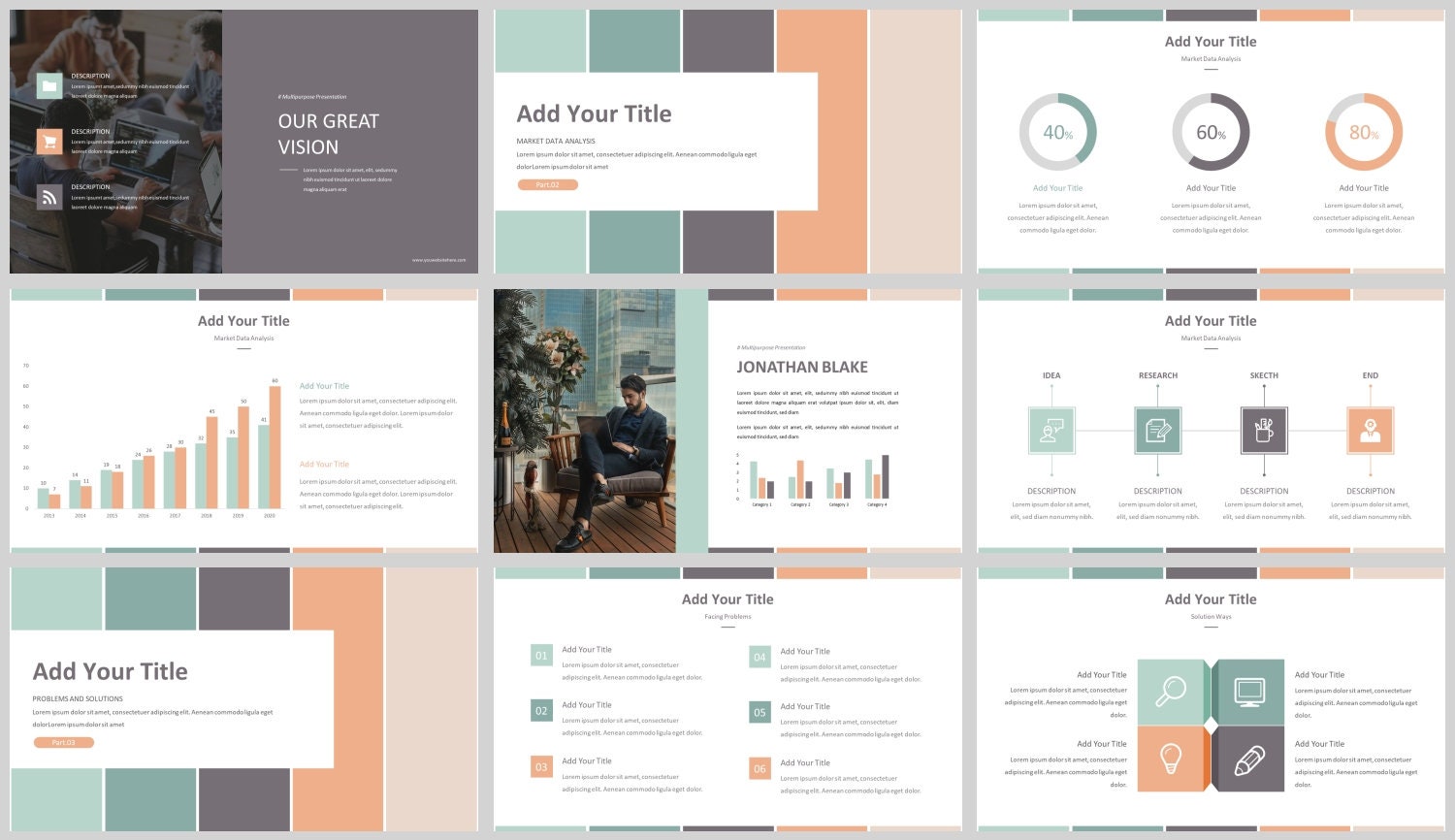Select the RESEARCH document icon on timeline slide
Screen dimensions: 1455x840
(1158, 430)
